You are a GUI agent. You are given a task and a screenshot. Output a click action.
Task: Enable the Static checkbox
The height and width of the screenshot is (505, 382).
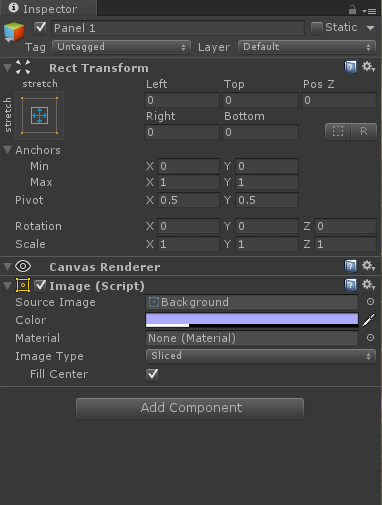pos(316,28)
